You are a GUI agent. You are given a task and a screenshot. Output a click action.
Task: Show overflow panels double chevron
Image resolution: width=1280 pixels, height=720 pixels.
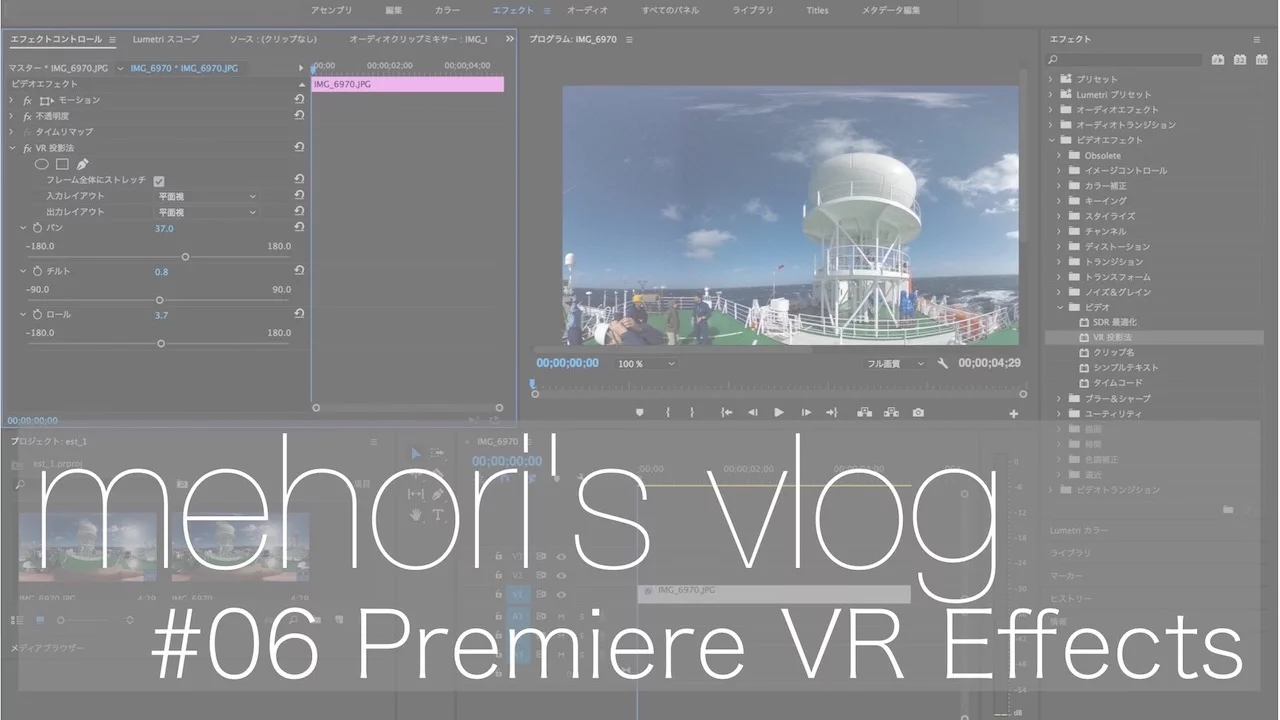coord(510,39)
